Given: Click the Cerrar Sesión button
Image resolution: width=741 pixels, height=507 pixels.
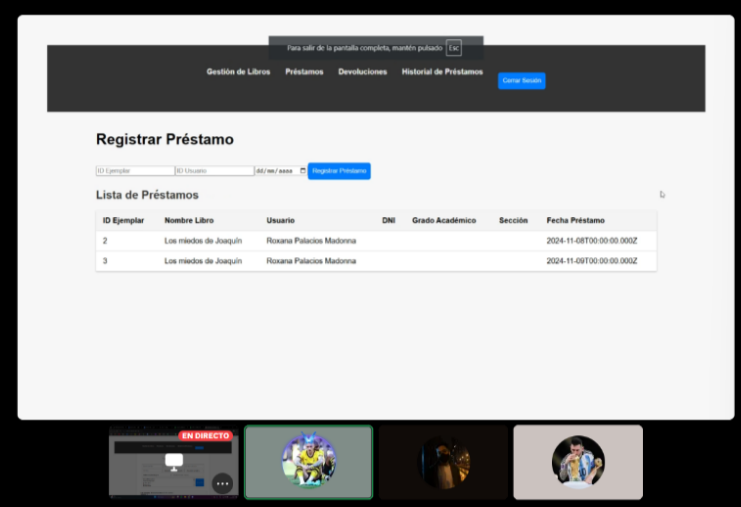Looking at the screenshot, I should click(x=521, y=80).
